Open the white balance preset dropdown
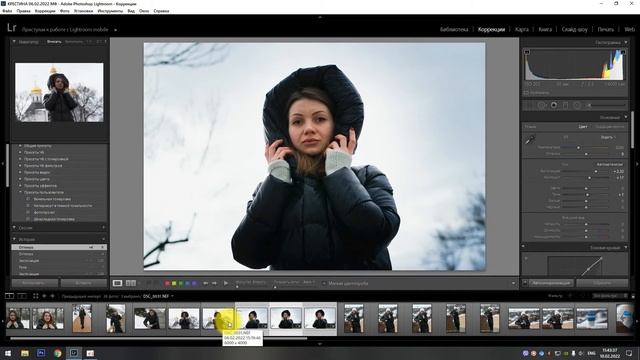 pos(608,137)
